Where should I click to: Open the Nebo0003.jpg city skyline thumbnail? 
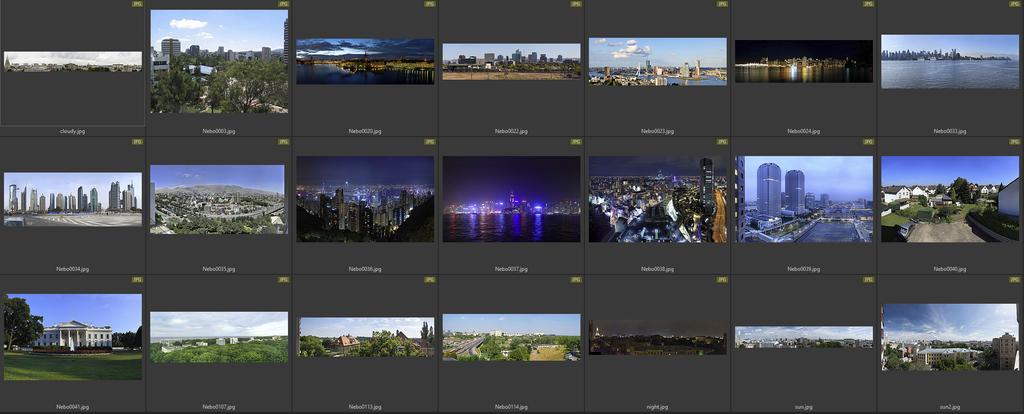tap(219, 61)
